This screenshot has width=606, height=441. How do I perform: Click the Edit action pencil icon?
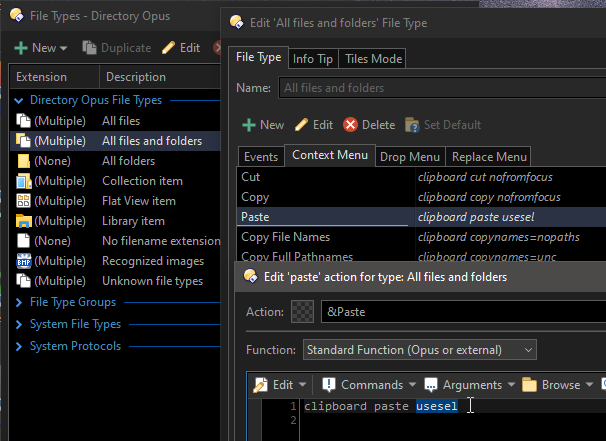[301, 125]
